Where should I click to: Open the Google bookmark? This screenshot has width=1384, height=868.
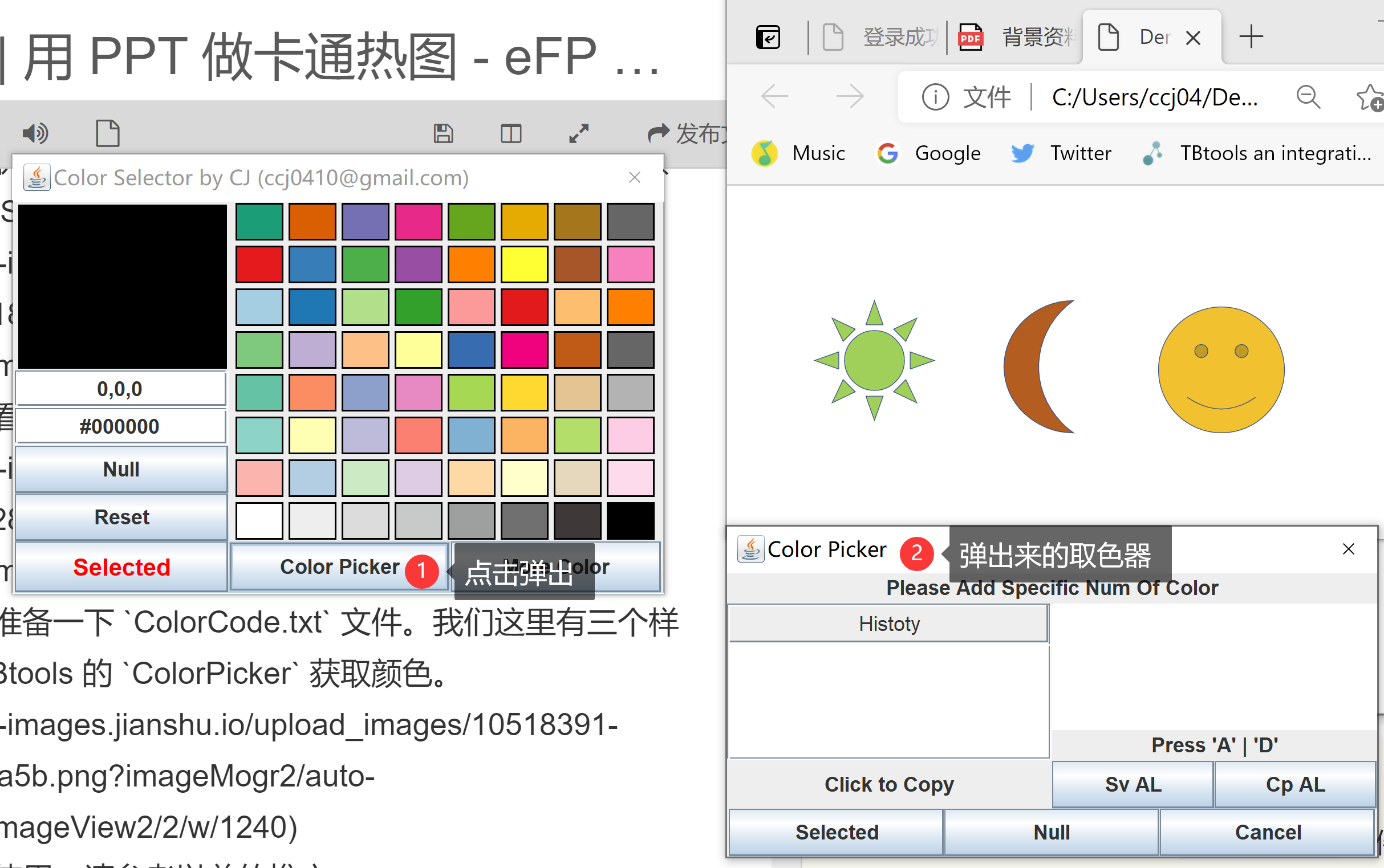[928, 153]
